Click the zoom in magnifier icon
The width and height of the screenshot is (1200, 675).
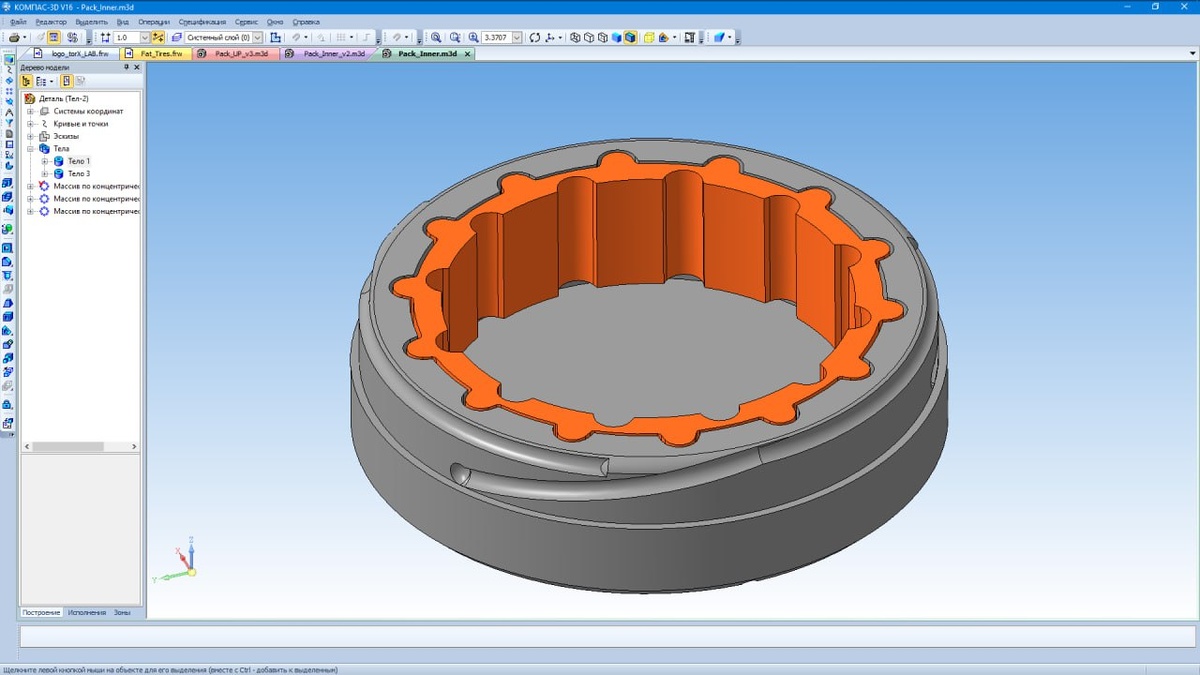click(x=473, y=37)
